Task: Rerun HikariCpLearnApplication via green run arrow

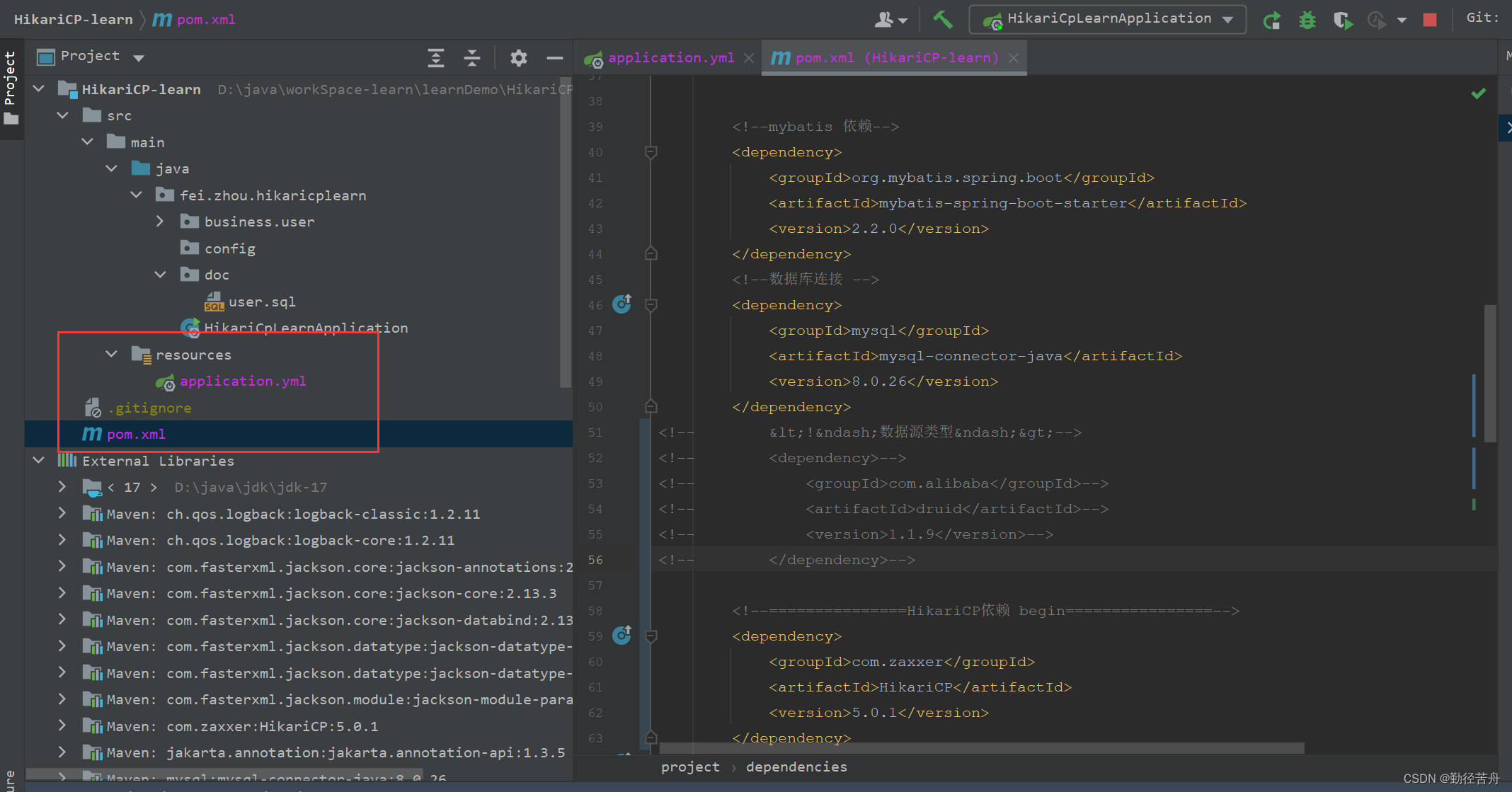Action: [x=1271, y=19]
